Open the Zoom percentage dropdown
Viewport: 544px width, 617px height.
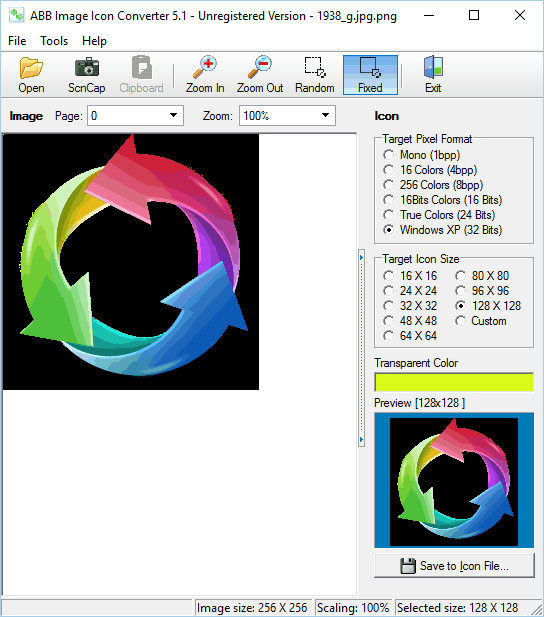coord(287,116)
